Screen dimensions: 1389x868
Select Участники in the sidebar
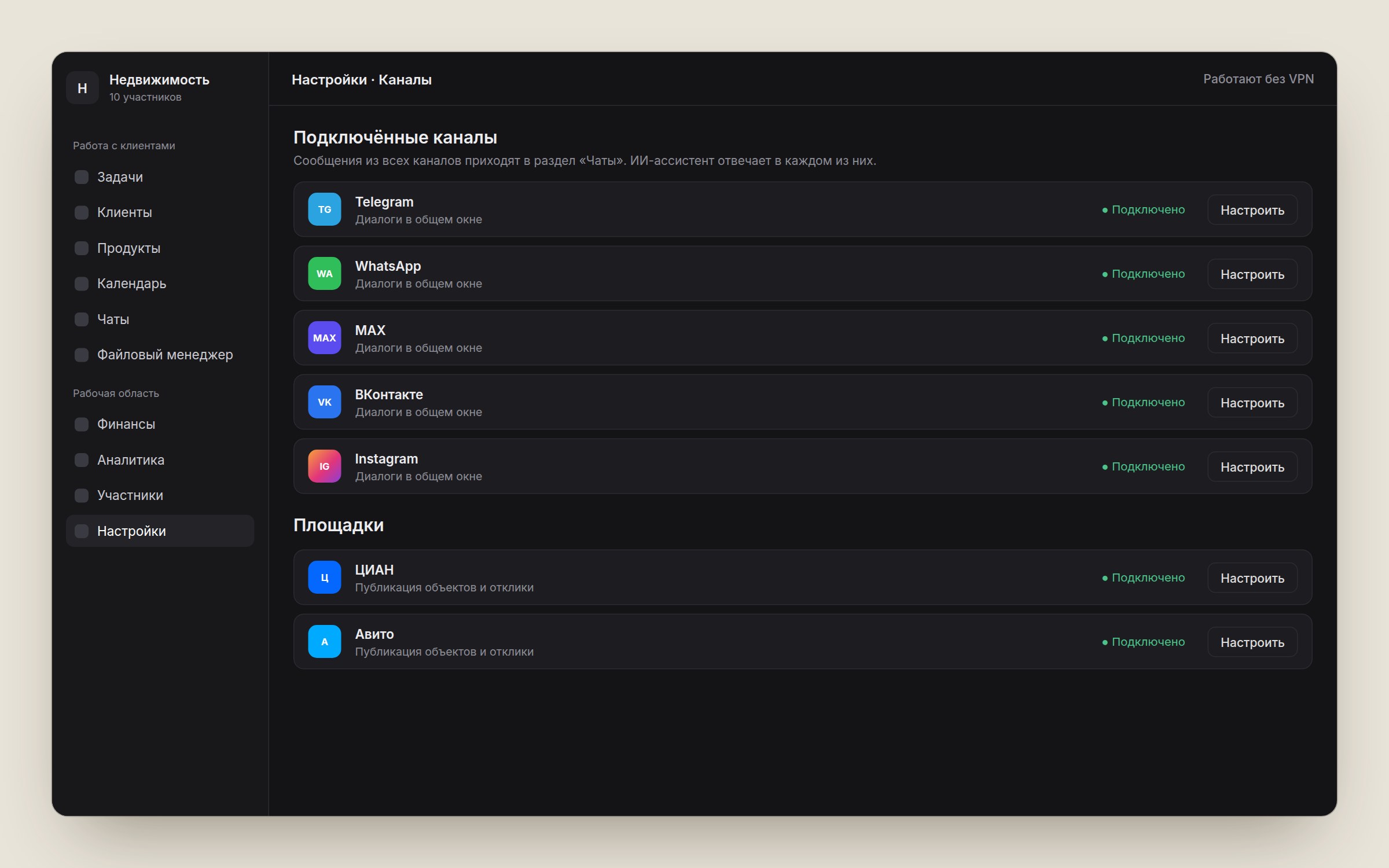pyautogui.click(x=160, y=495)
